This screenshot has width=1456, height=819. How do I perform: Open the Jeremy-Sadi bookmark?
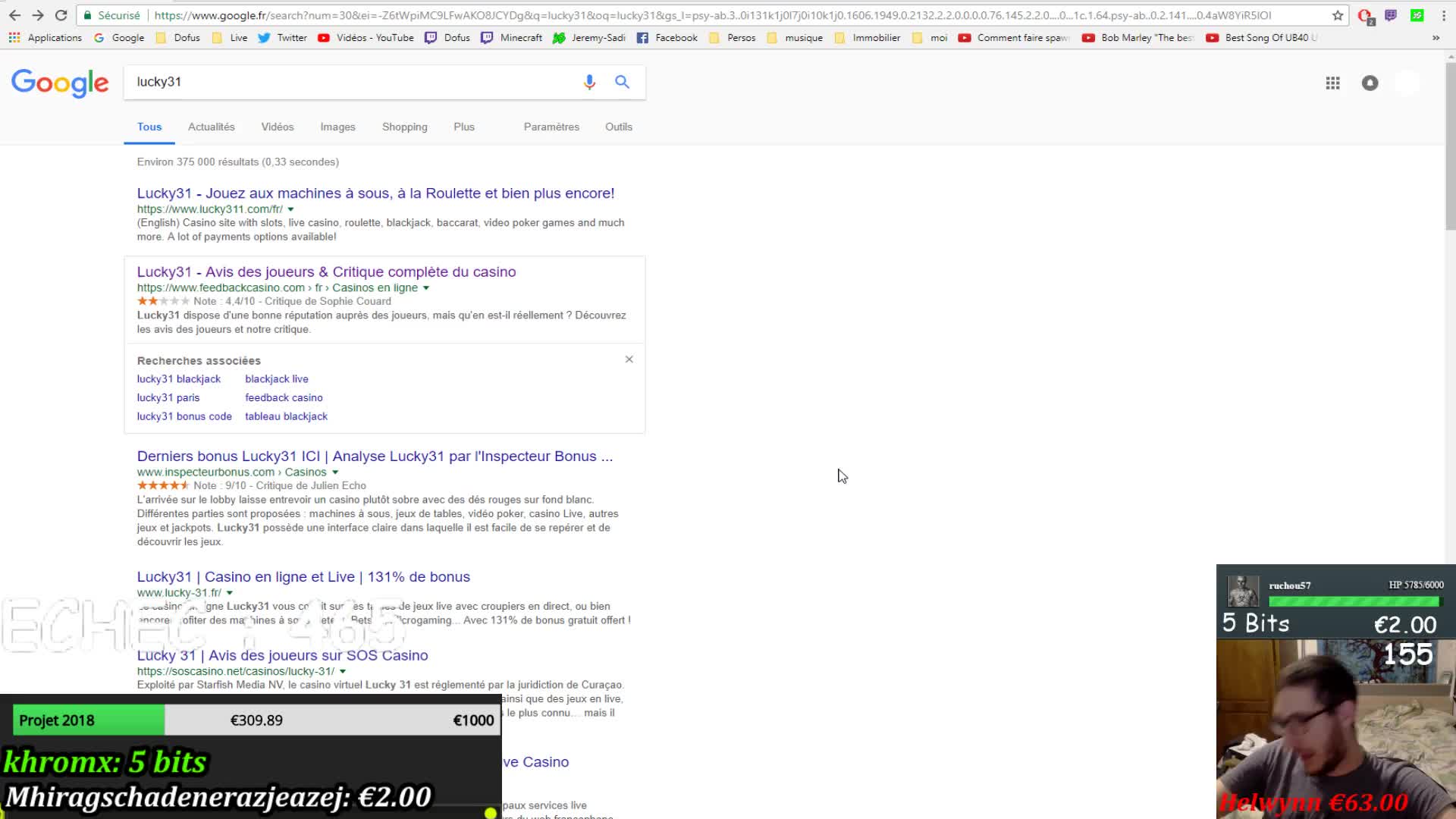[x=589, y=38]
